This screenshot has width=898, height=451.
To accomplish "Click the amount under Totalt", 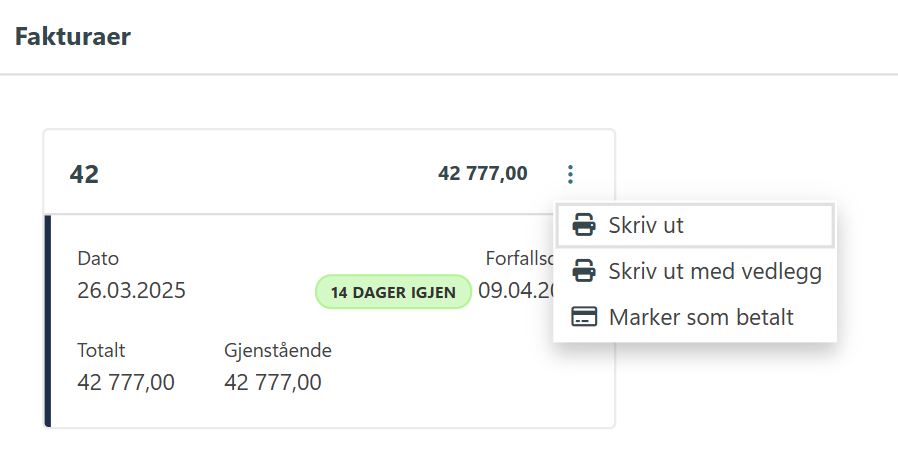I will (126, 382).
